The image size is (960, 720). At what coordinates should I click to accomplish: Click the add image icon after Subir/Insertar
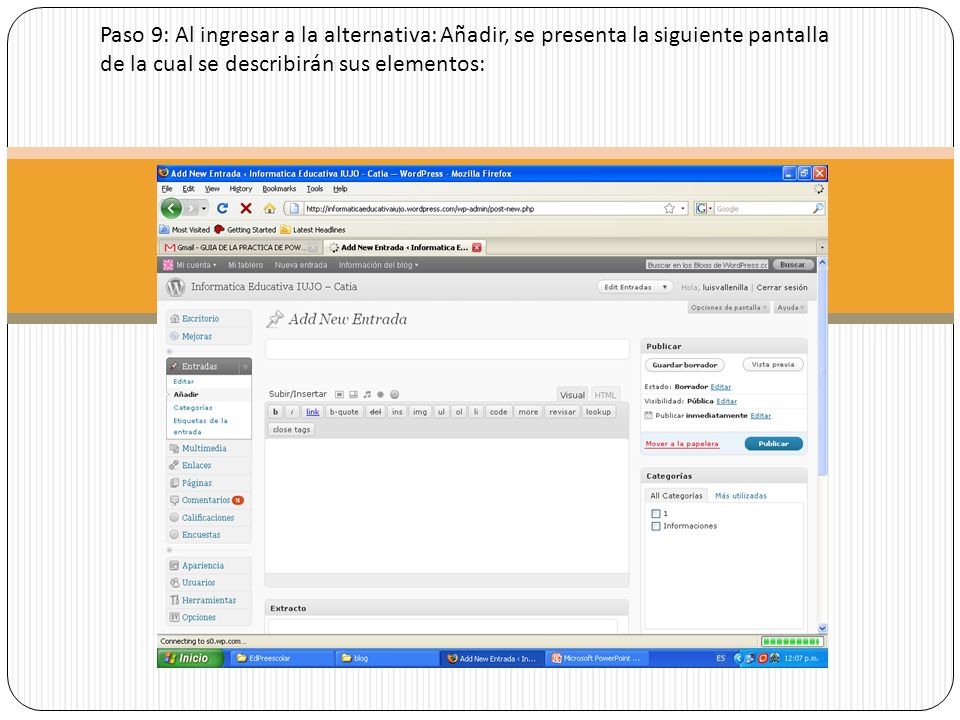[x=339, y=395]
